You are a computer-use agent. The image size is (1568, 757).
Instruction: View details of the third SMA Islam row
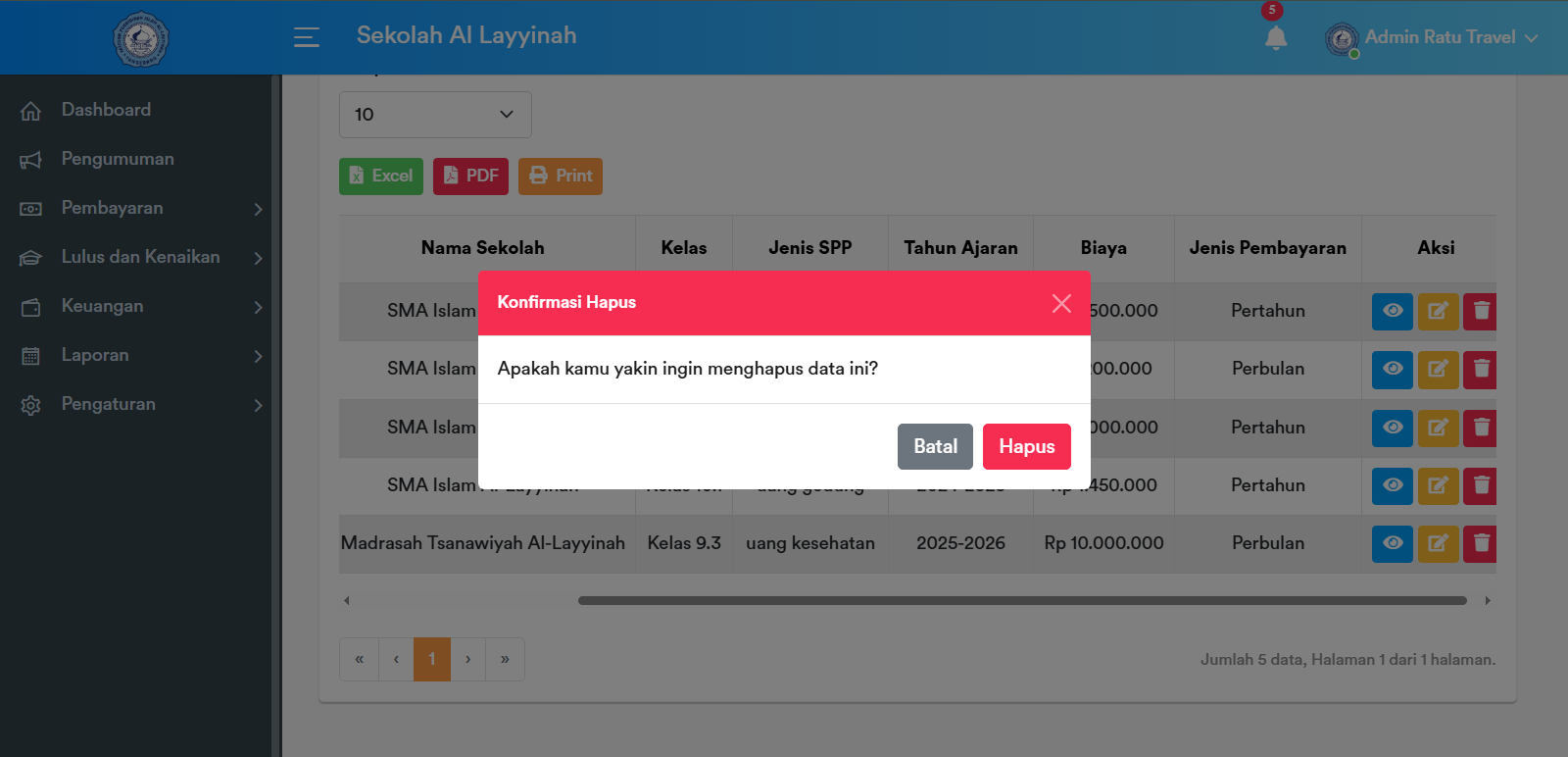click(x=1393, y=428)
